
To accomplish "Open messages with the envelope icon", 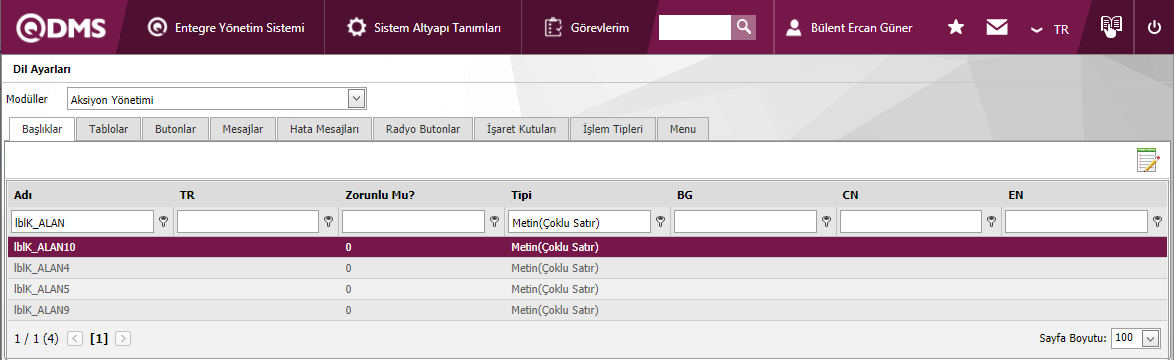I will [x=997, y=28].
